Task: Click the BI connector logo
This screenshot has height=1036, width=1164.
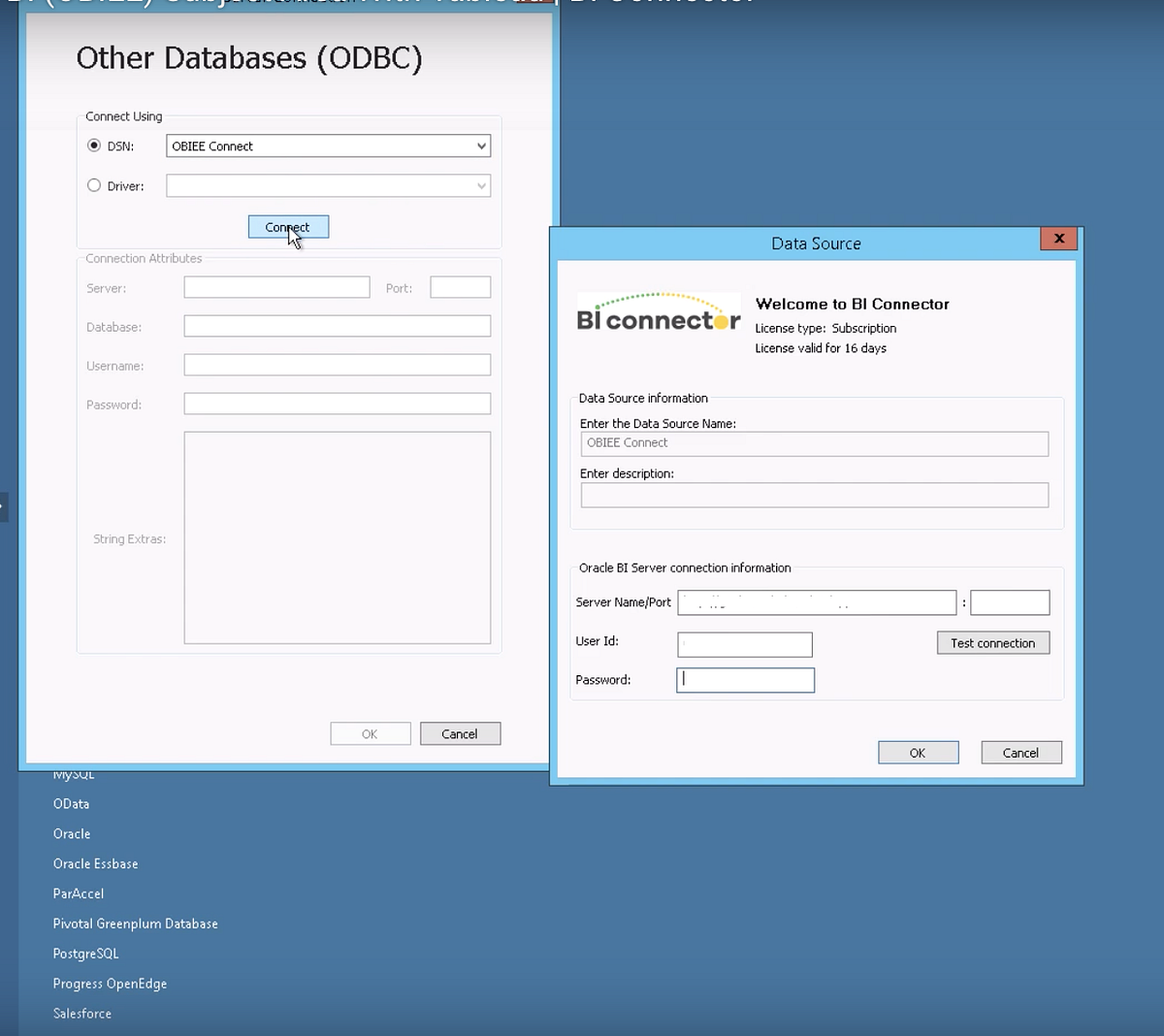Action: pyautogui.click(x=658, y=313)
